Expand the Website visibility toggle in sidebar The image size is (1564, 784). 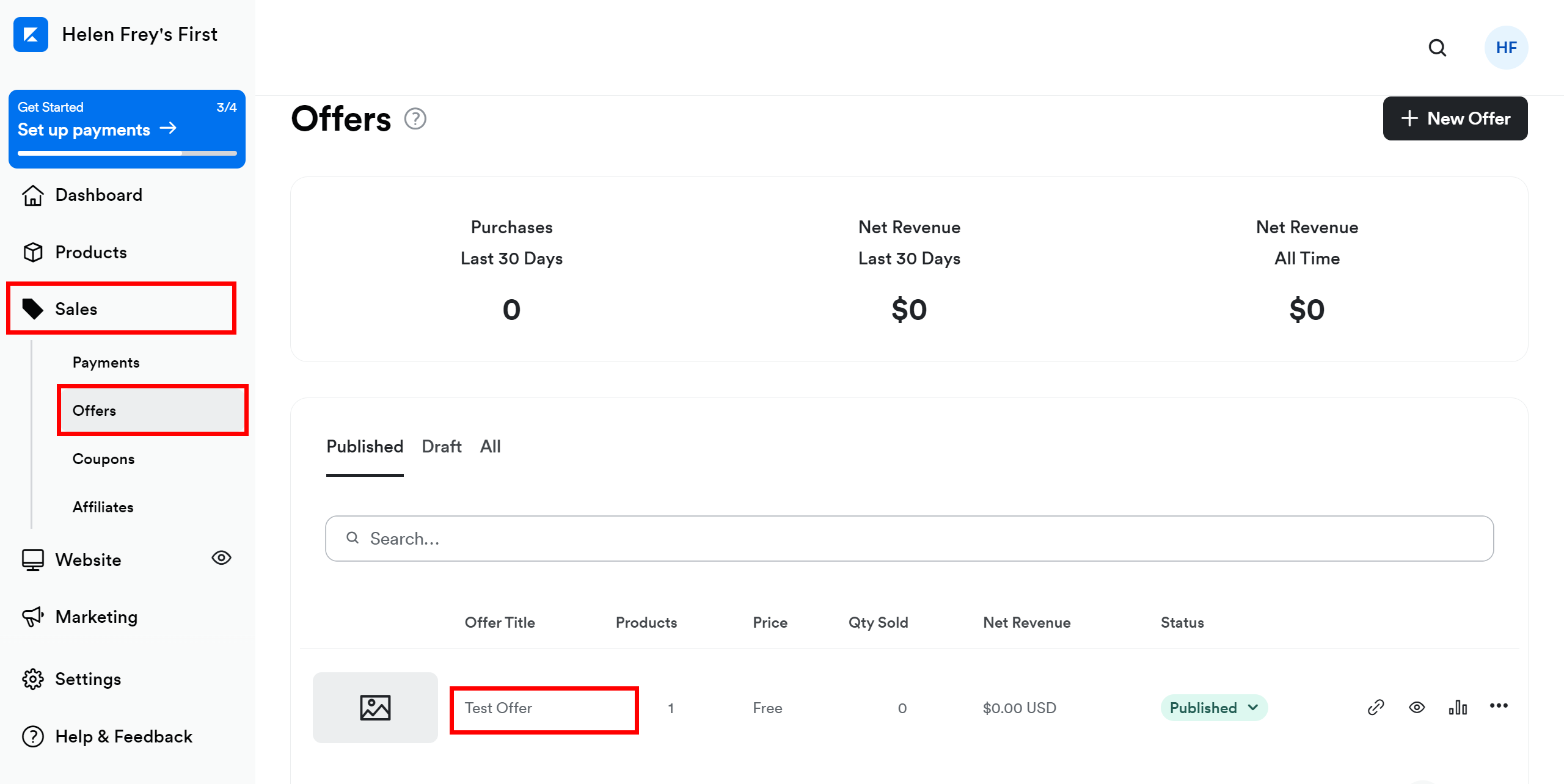pos(221,557)
